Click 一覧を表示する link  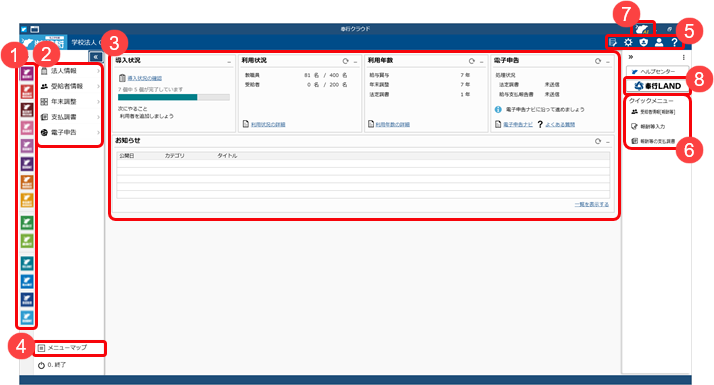tap(592, 204)
